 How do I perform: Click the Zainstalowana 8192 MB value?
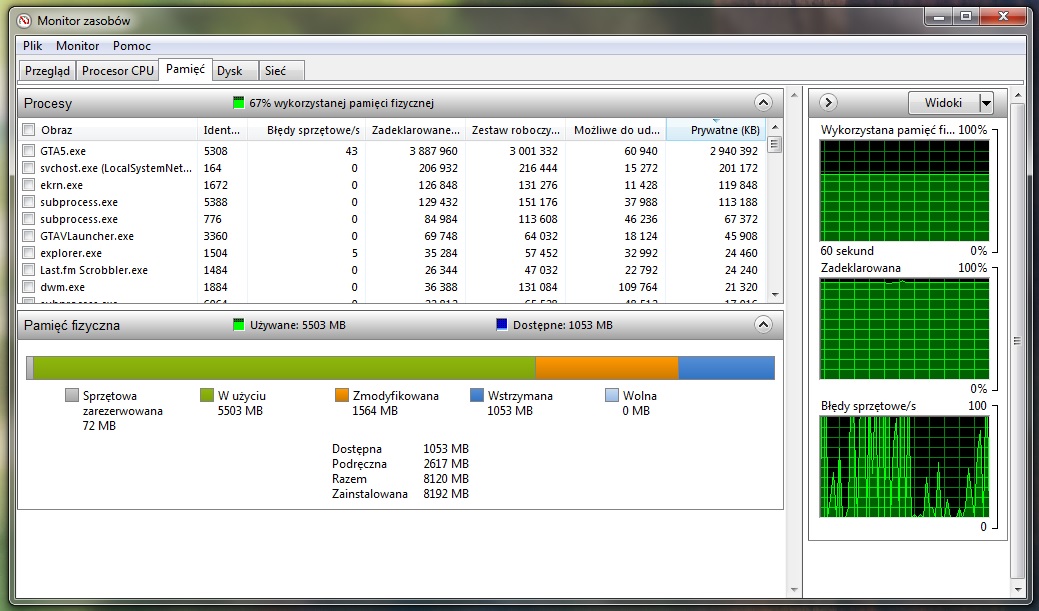coord(446,494)
